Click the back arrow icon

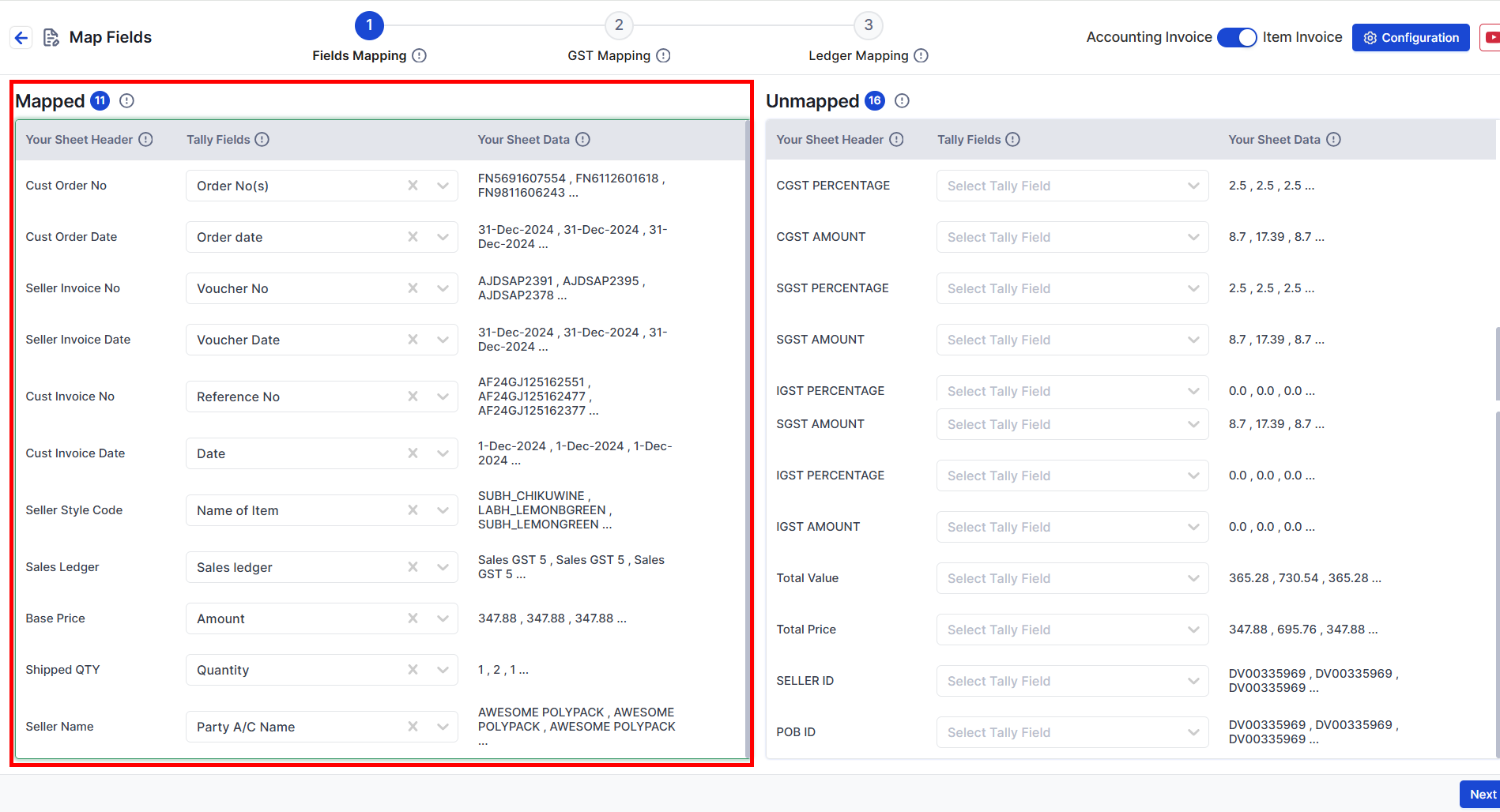[21, 37]
